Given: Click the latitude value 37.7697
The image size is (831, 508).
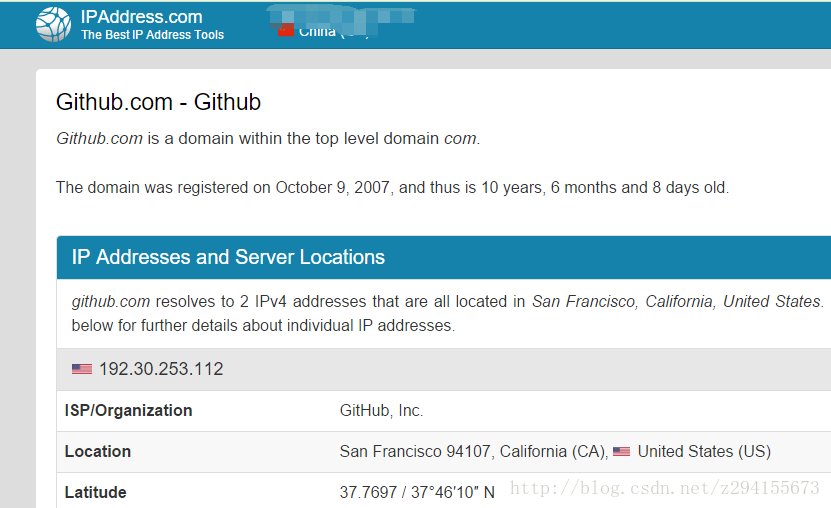Looking at the screenshot, I should 417,492.
